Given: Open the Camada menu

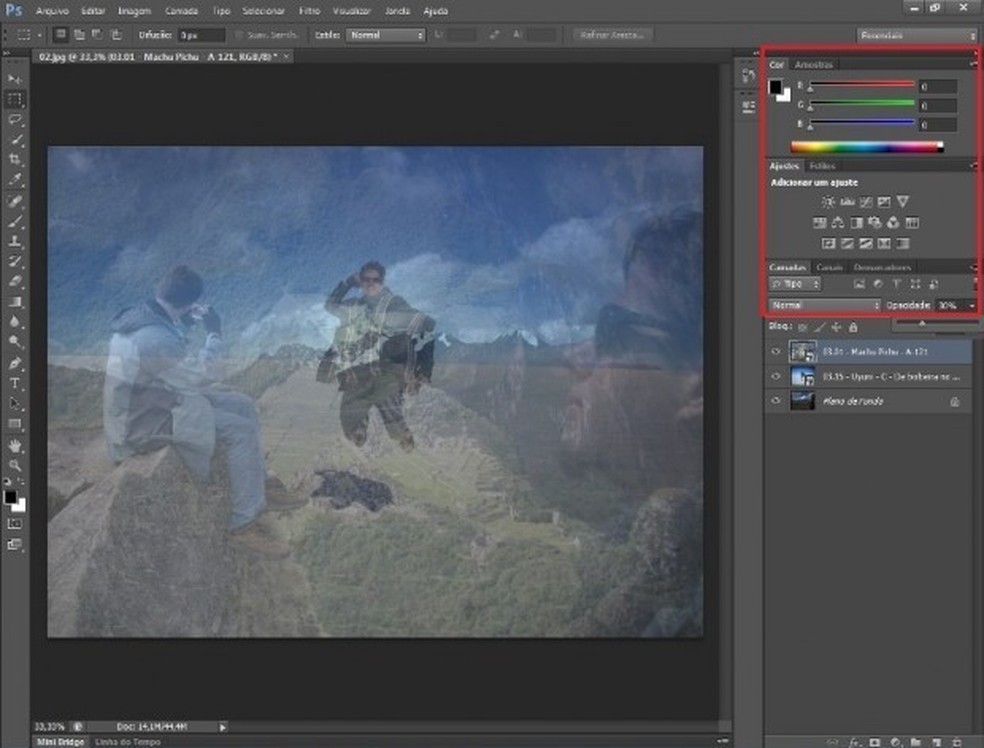Looking at the screenshot, I should coord(181,11).
